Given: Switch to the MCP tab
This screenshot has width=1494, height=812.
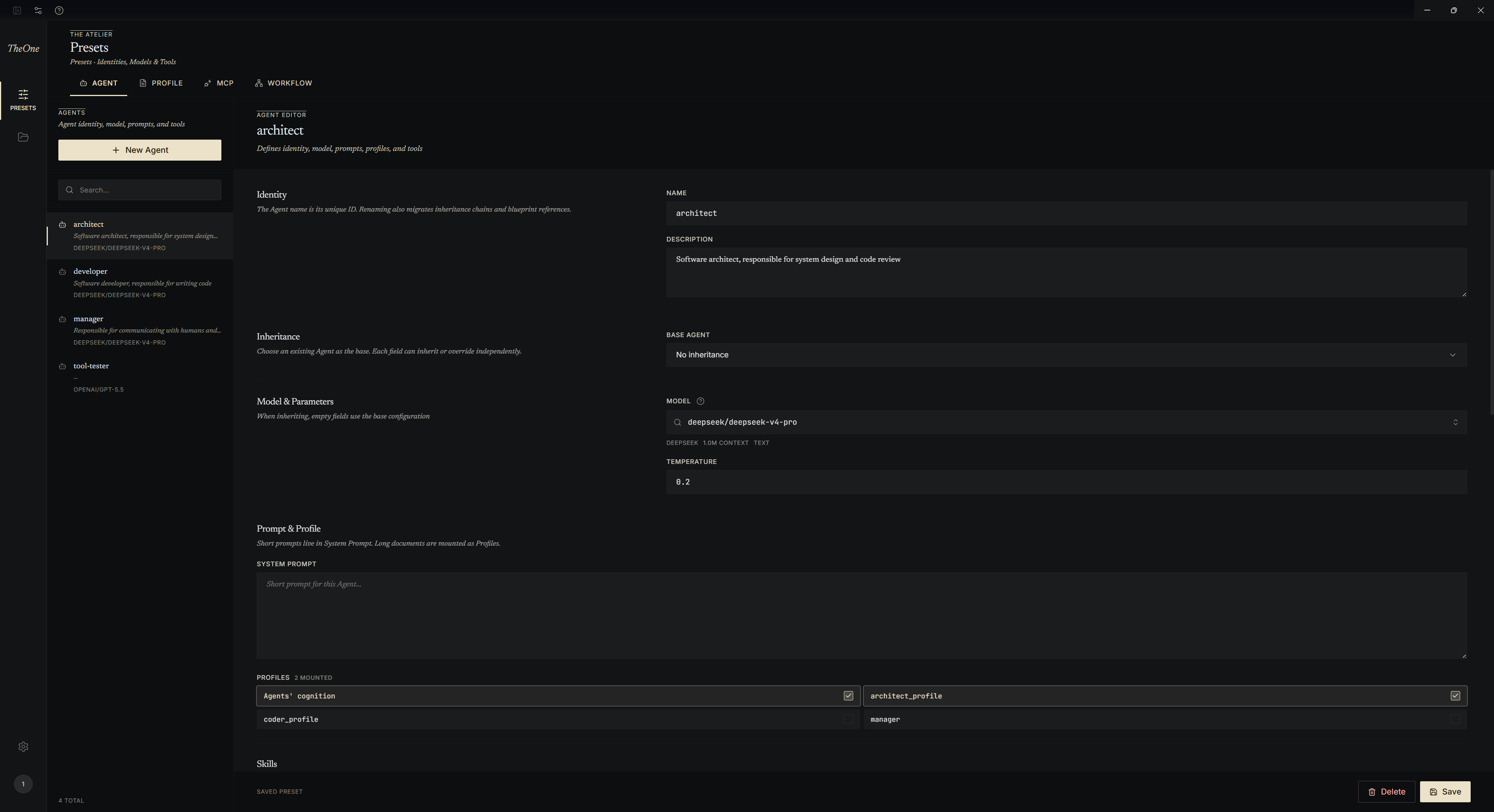Looking at the screenshot, I should [x=219, y=84].
